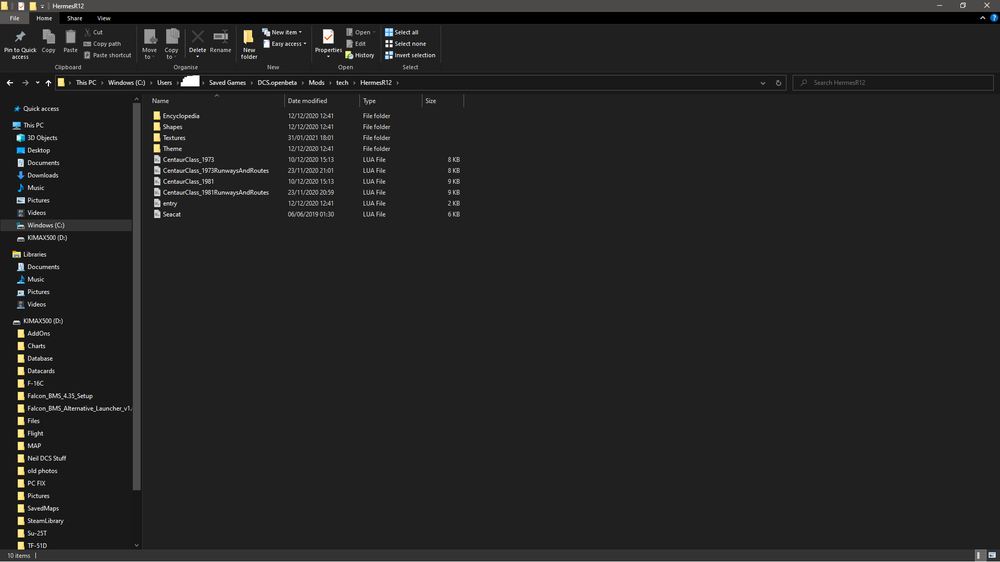Click DCS.openbeta in the address path
Image resolution: width=1000 pixels, height=562 pixels.
click(277, 82)
